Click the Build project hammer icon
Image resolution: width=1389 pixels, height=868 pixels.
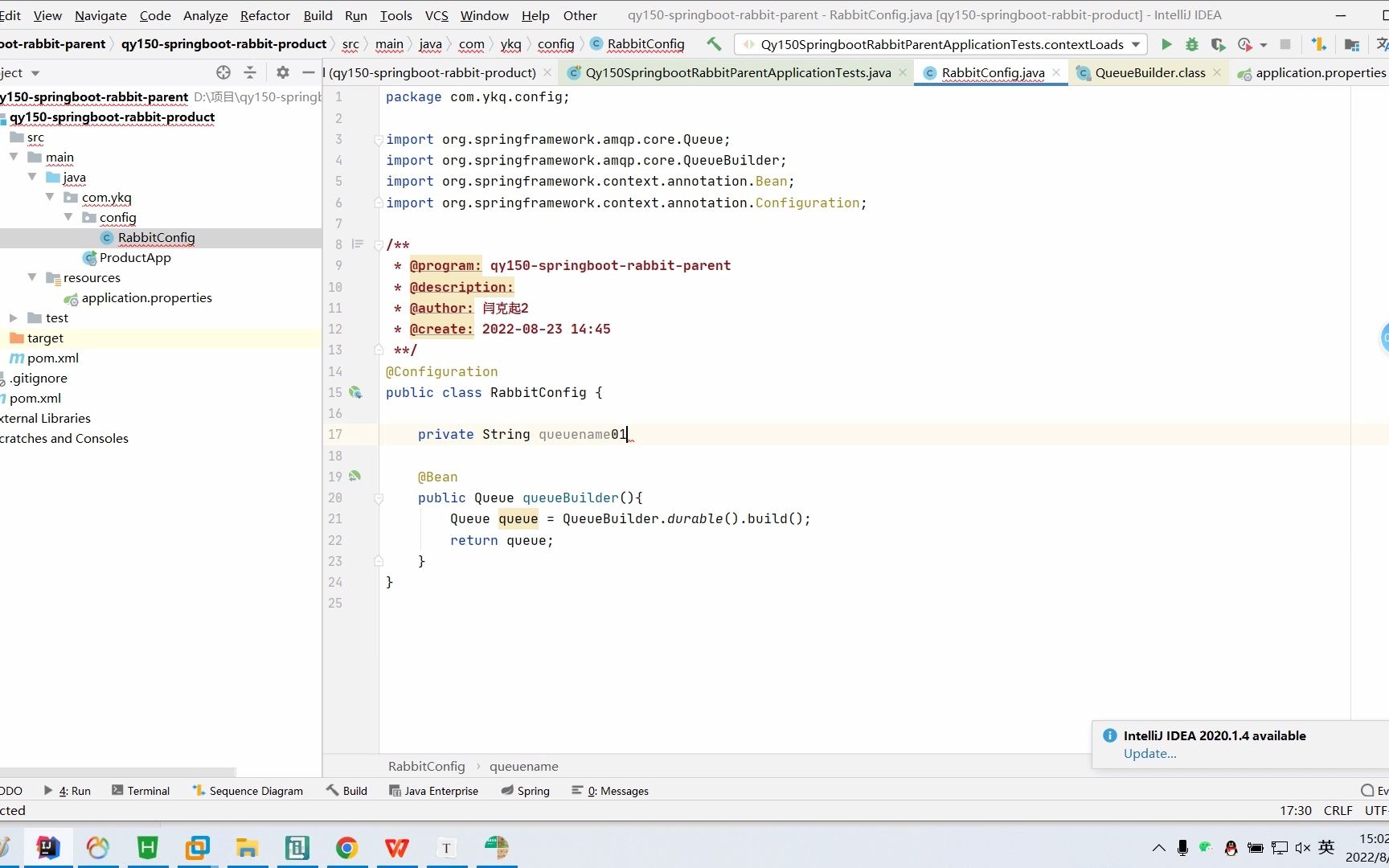tap(714, 44)
